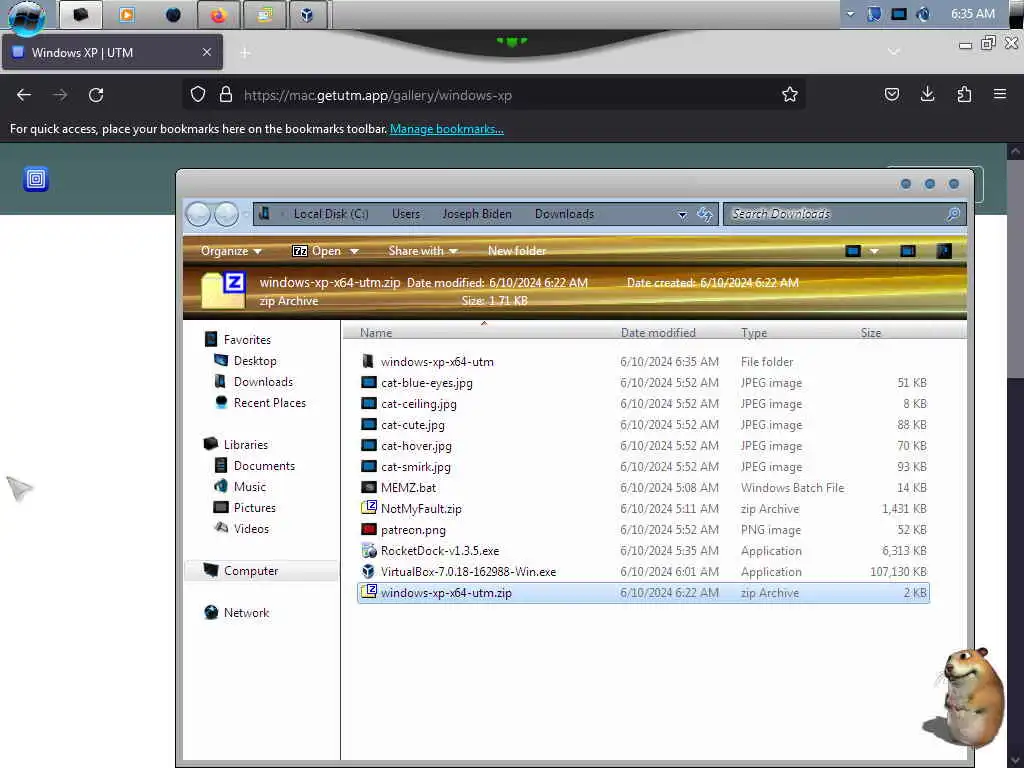The width and height of the screenshot is (1024, 768).
Task: Save page to Pocket
Action: (x=891, y=95)
